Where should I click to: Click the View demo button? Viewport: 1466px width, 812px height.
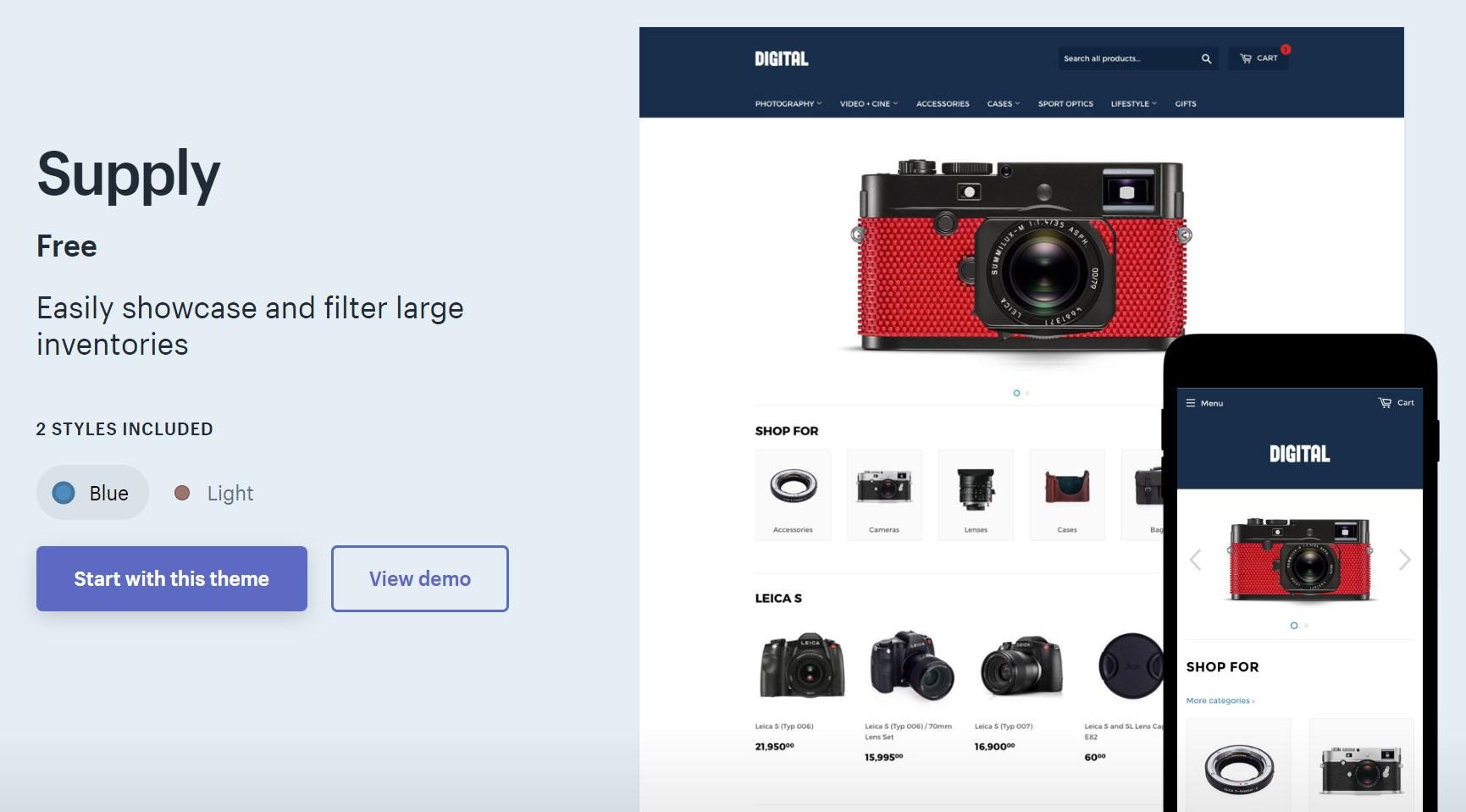click(420, 578)
